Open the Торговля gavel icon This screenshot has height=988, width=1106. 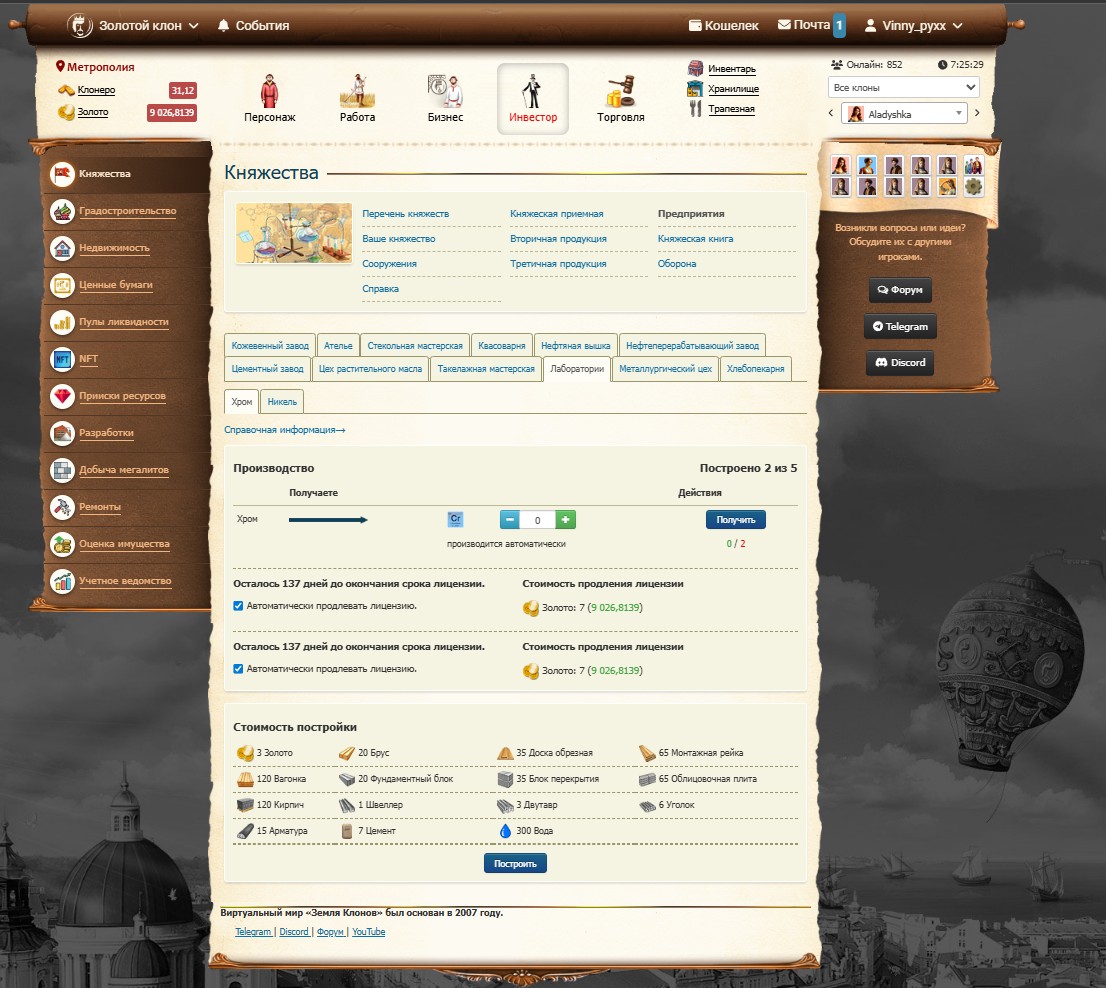[x=621, y=92]
